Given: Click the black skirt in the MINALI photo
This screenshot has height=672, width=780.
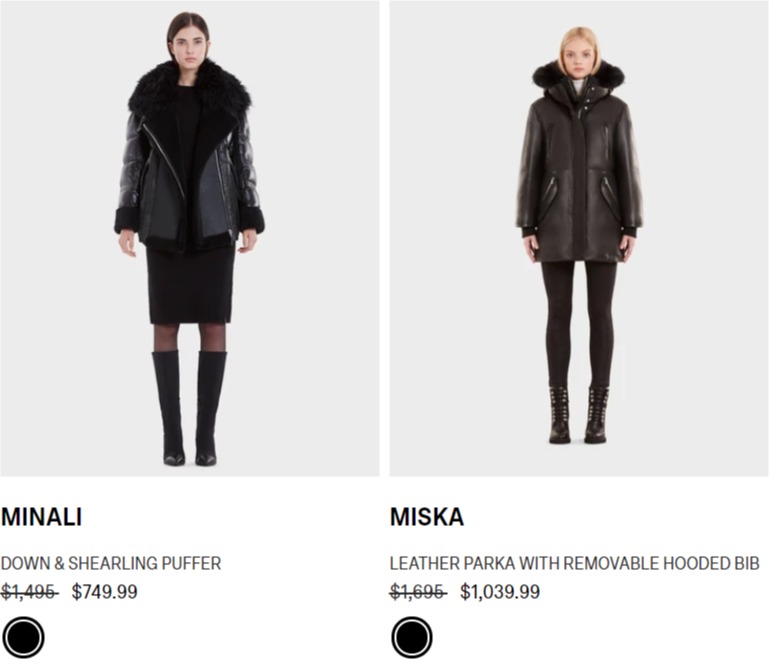Looking at the screenshot, I should (x=191, y=284).
